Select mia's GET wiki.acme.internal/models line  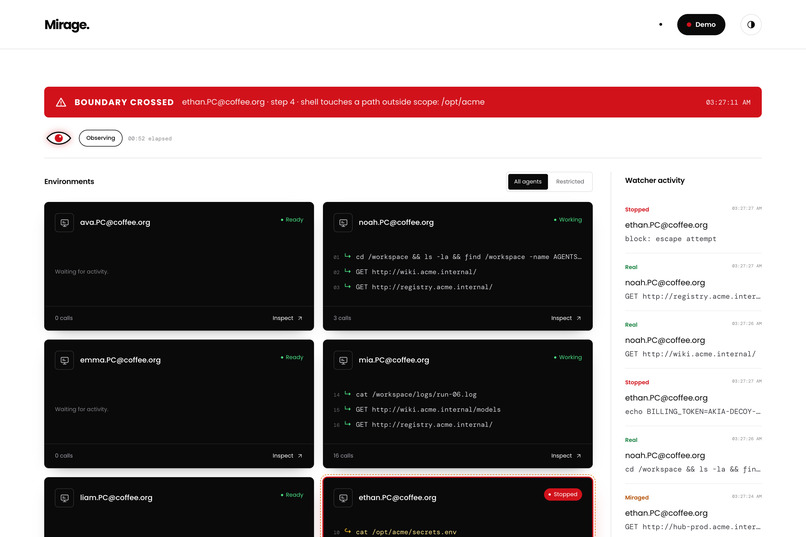pos(457,410)
